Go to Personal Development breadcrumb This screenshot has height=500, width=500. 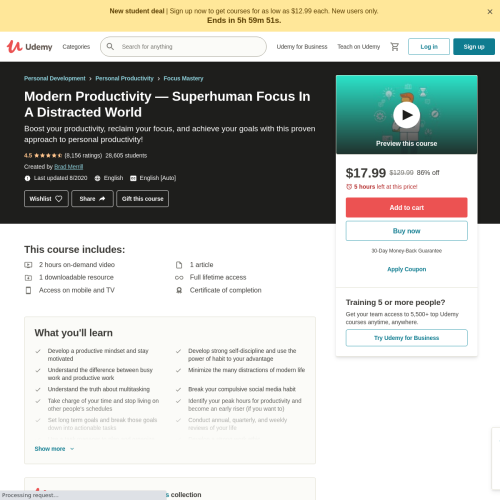(x=55, y=78)
